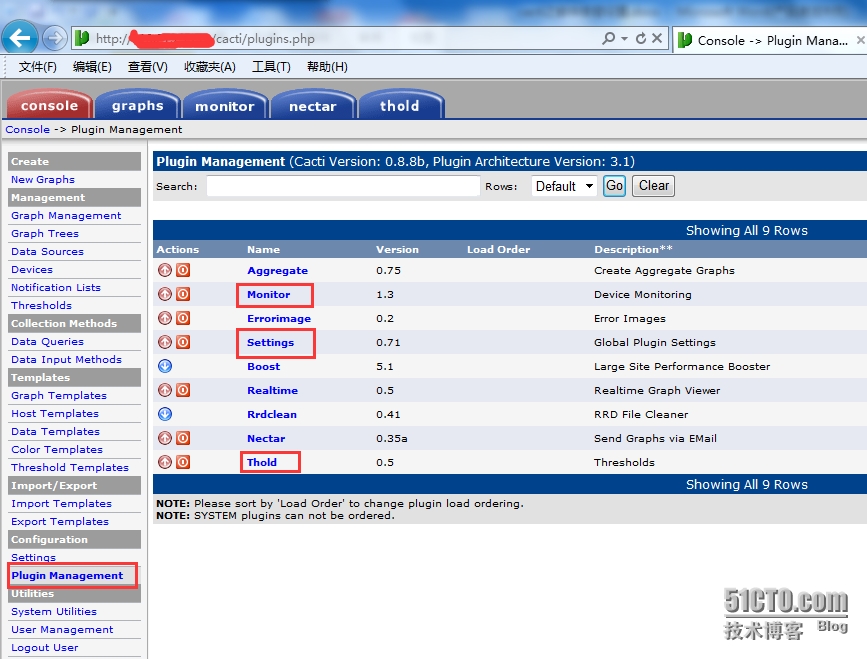Open the 编辑(E) menu
867x659 pixels.
click(x=92, y=67)
